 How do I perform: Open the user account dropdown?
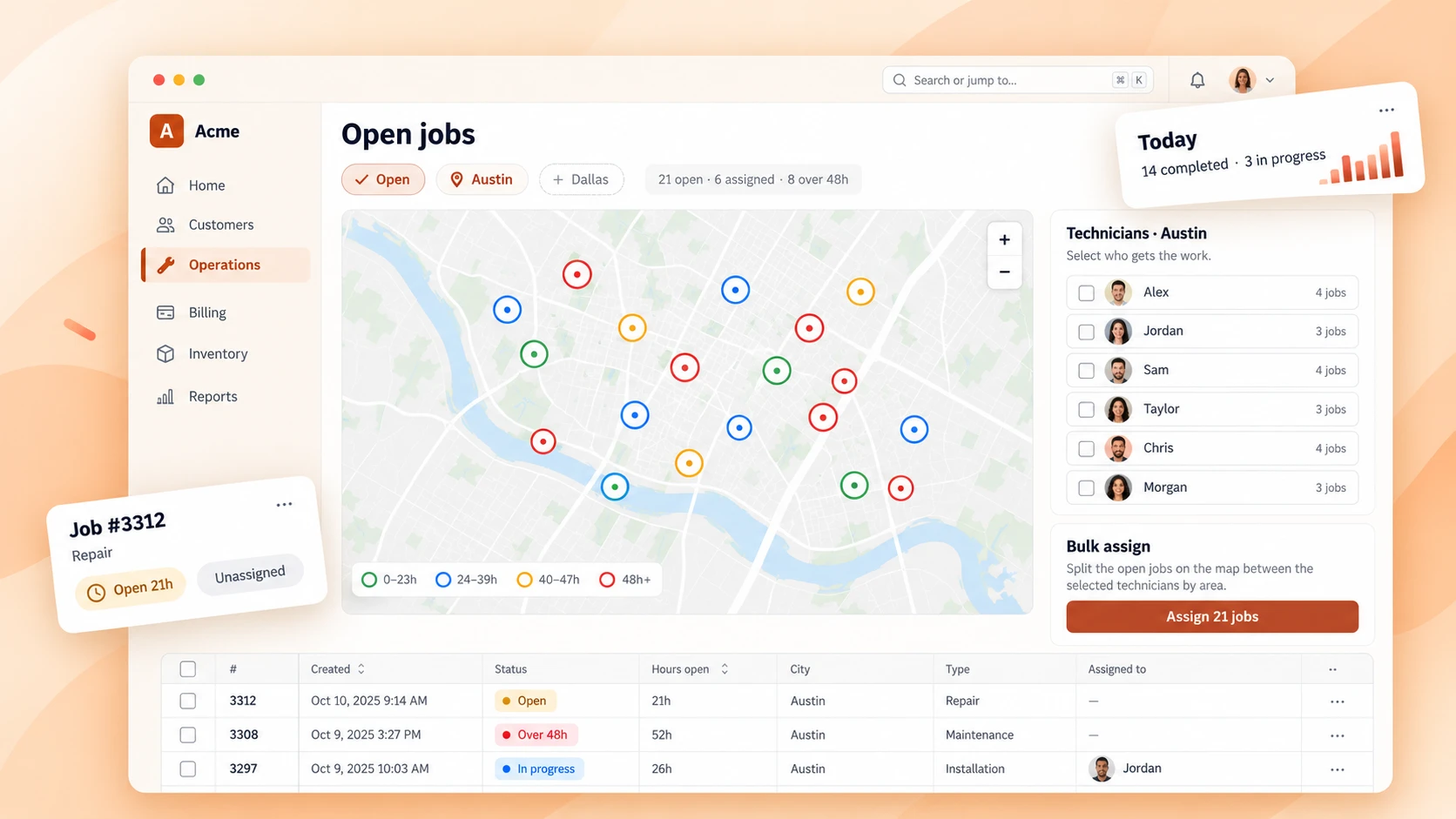[x=1252, y=80]
